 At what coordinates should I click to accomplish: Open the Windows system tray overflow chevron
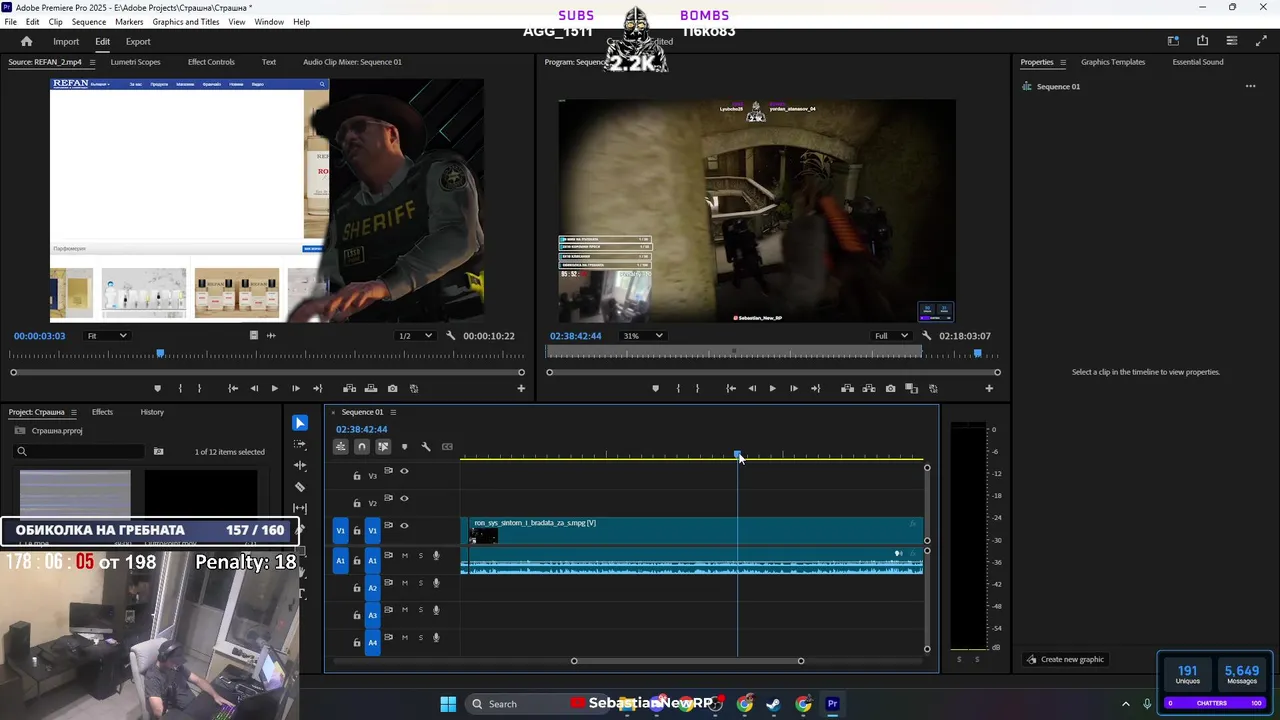tap(1125, 704)
